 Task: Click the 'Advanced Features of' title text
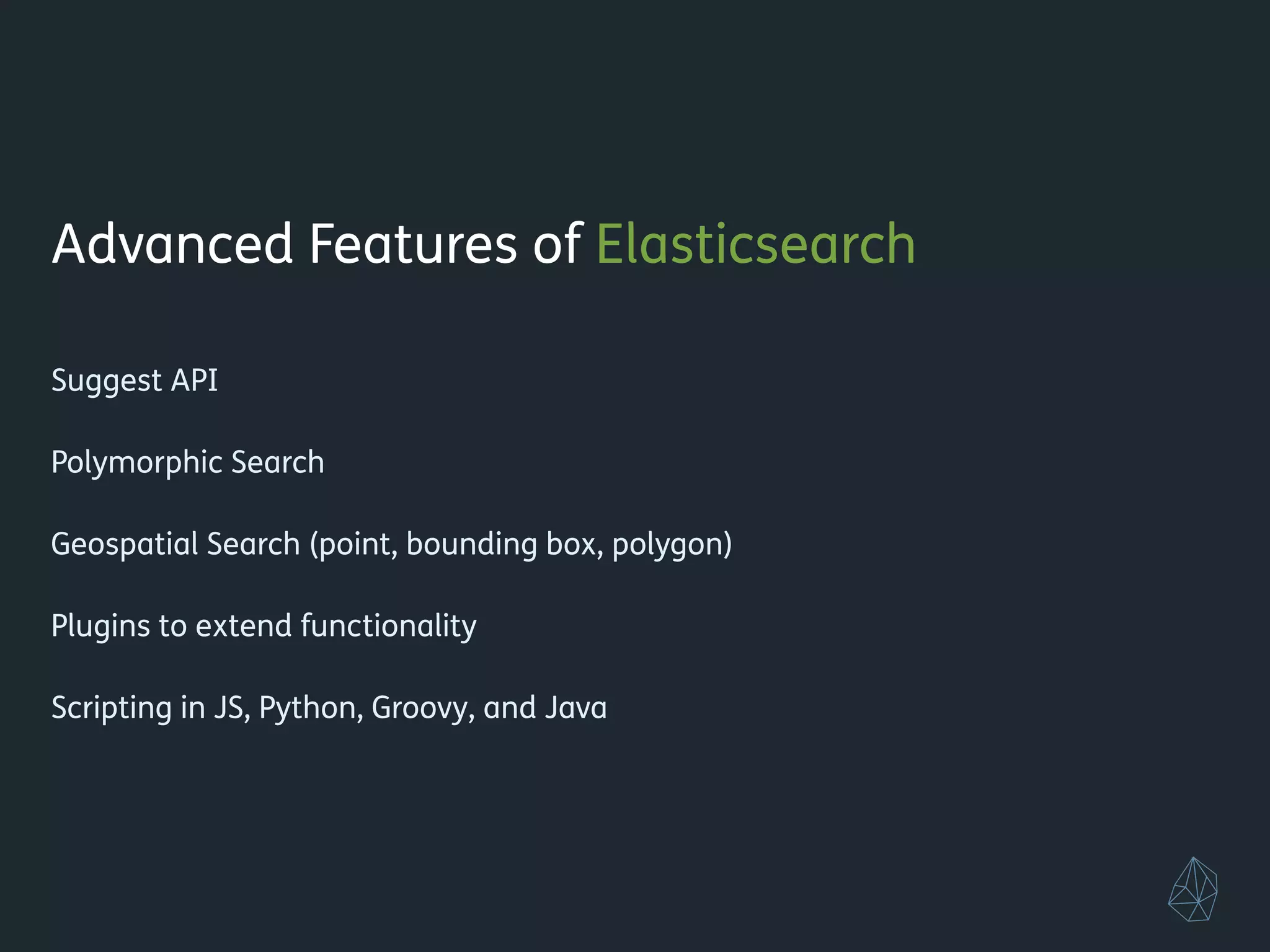click(316, 244)
